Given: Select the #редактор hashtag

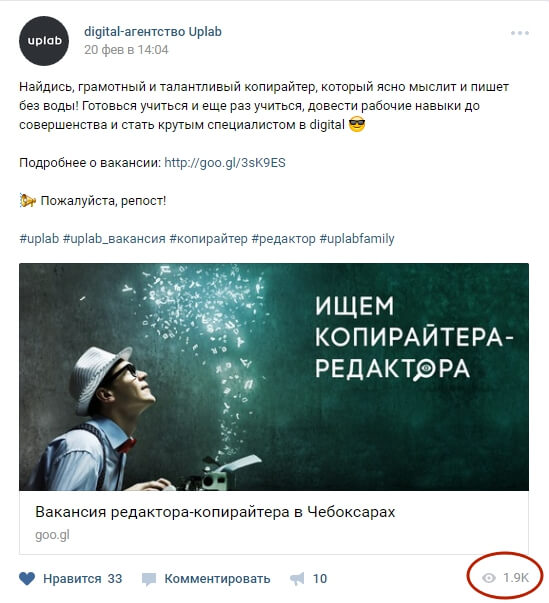Looking at the screenshot, I should click(x=284, y=239).
